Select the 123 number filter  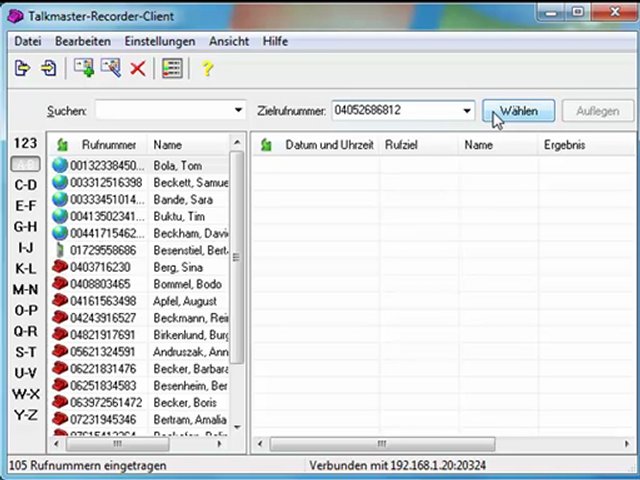pyautogui.click(x=25, y=143)
